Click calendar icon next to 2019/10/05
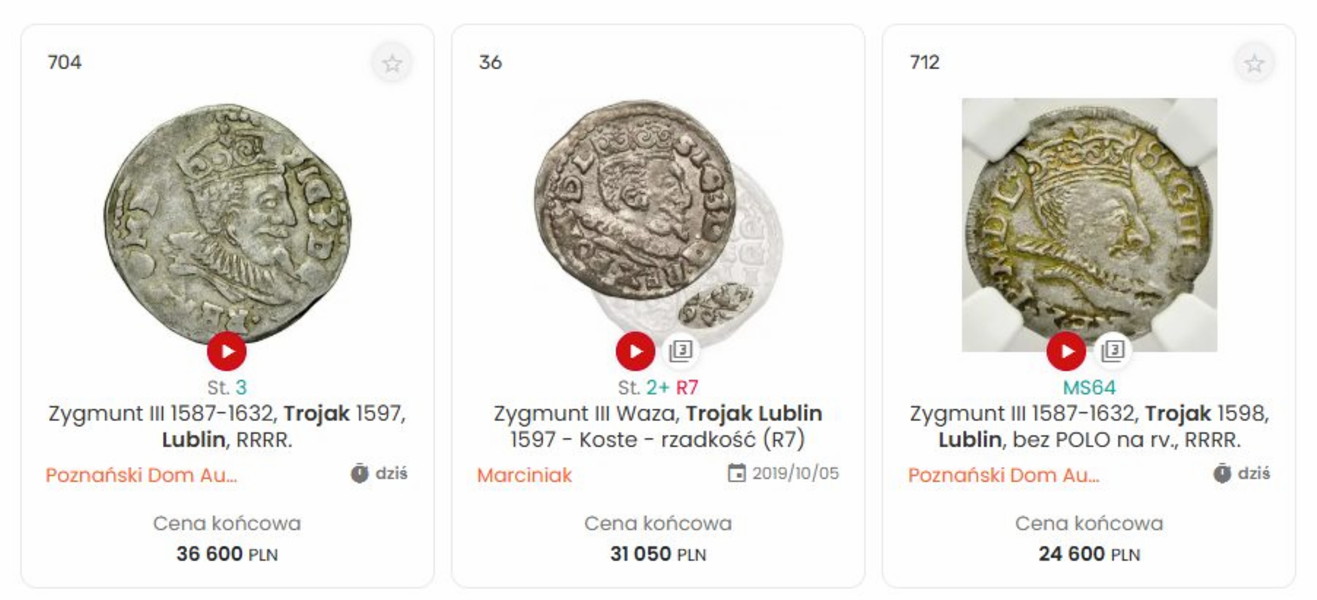Screen dimensions: 1317x600 click(736, 474)
